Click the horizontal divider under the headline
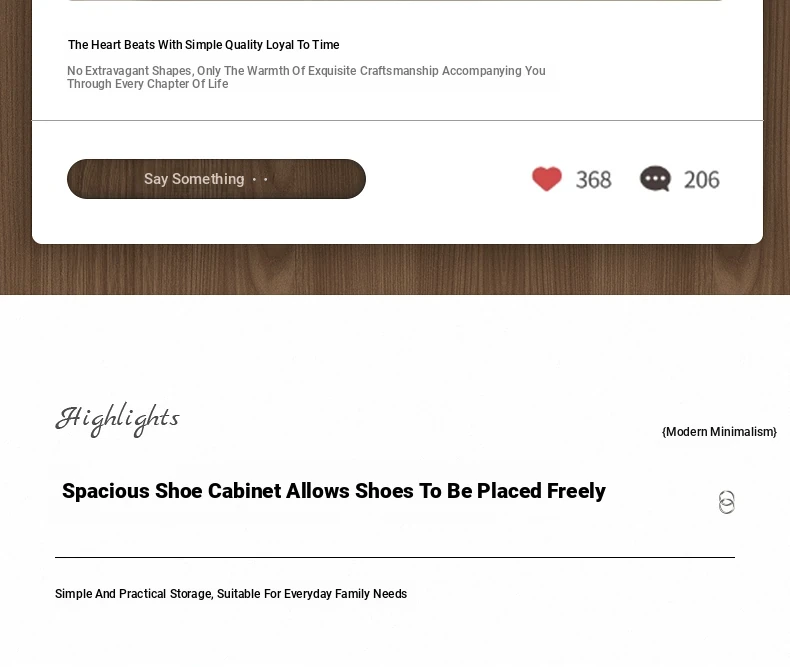The width and height of the screenshot is (790, 667). click(395, 557)
